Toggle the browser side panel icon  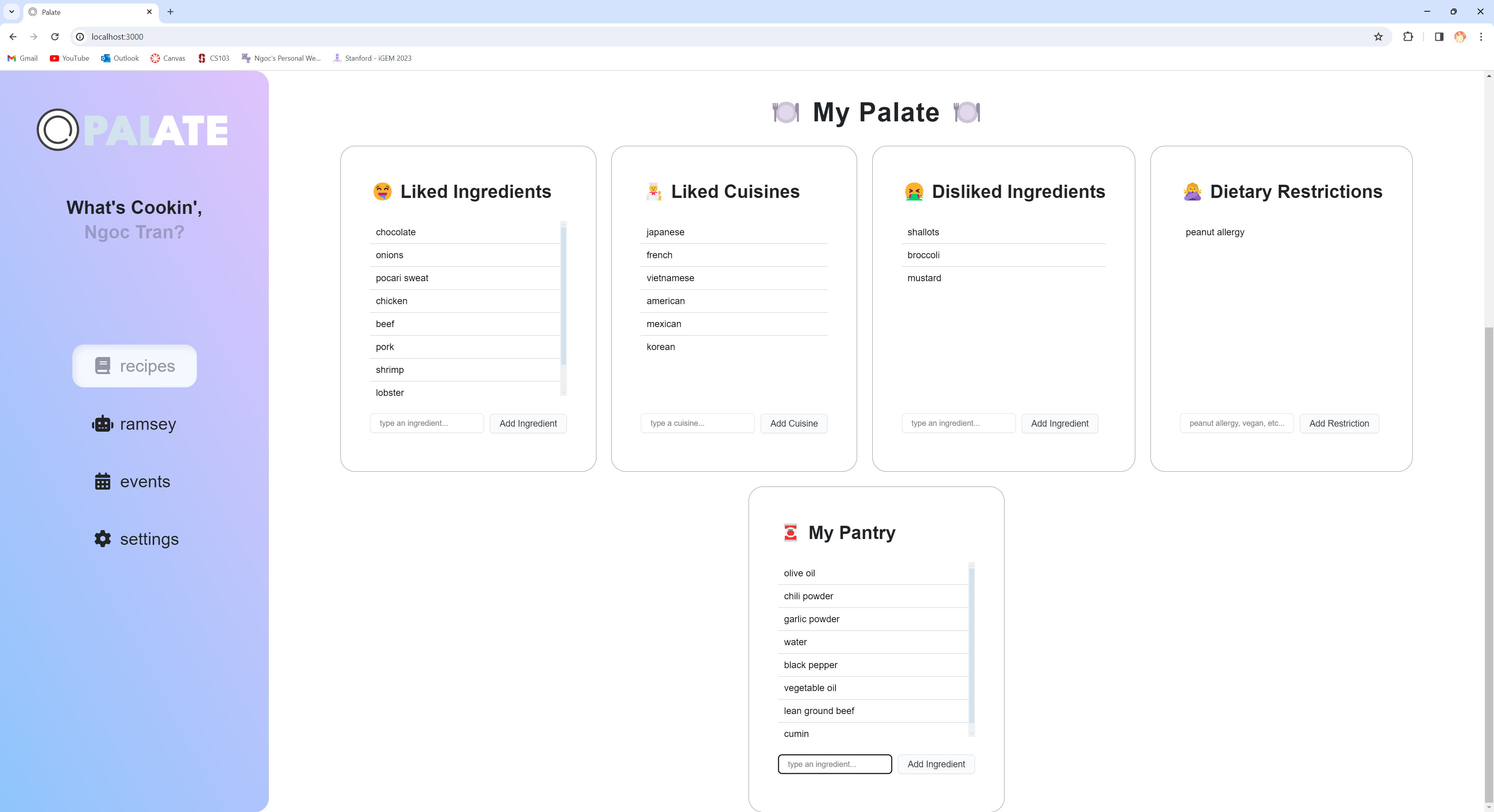(1439, 37)
